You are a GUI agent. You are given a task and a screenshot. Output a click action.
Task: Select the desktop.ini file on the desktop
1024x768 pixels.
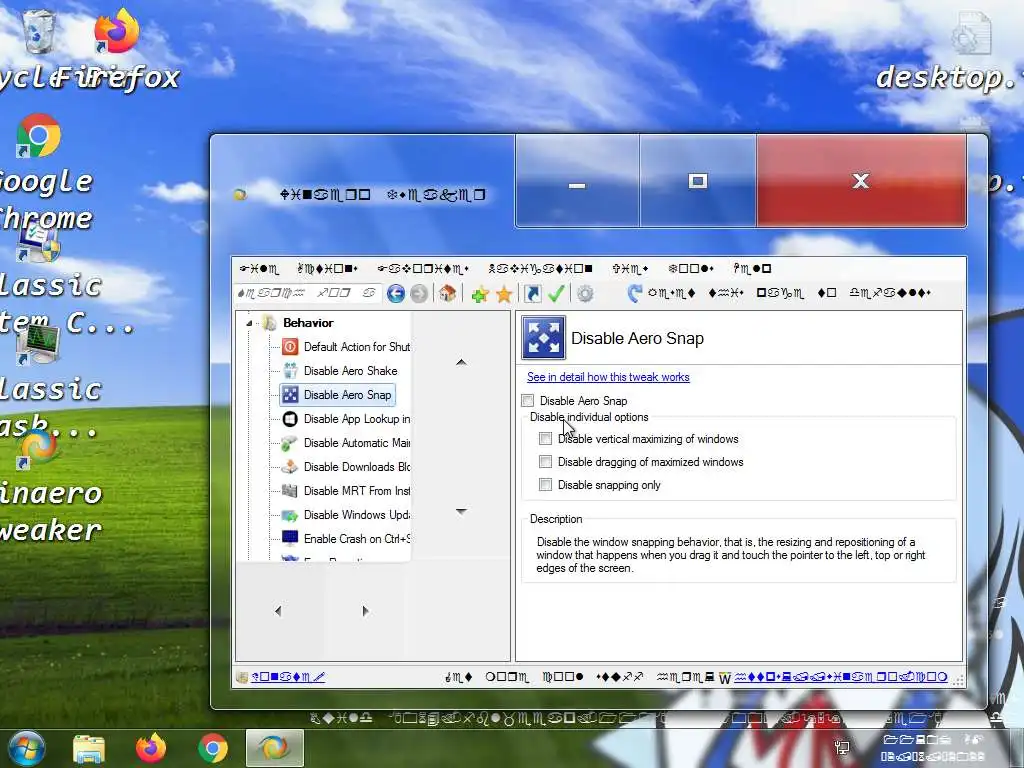pos(970,34)
